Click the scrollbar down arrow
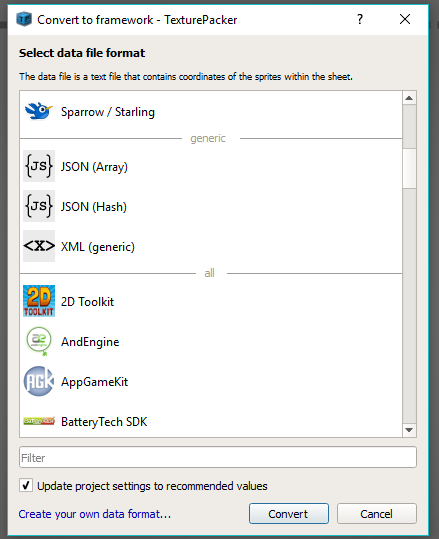Screen dimensions: 439x539 [409, 430]
